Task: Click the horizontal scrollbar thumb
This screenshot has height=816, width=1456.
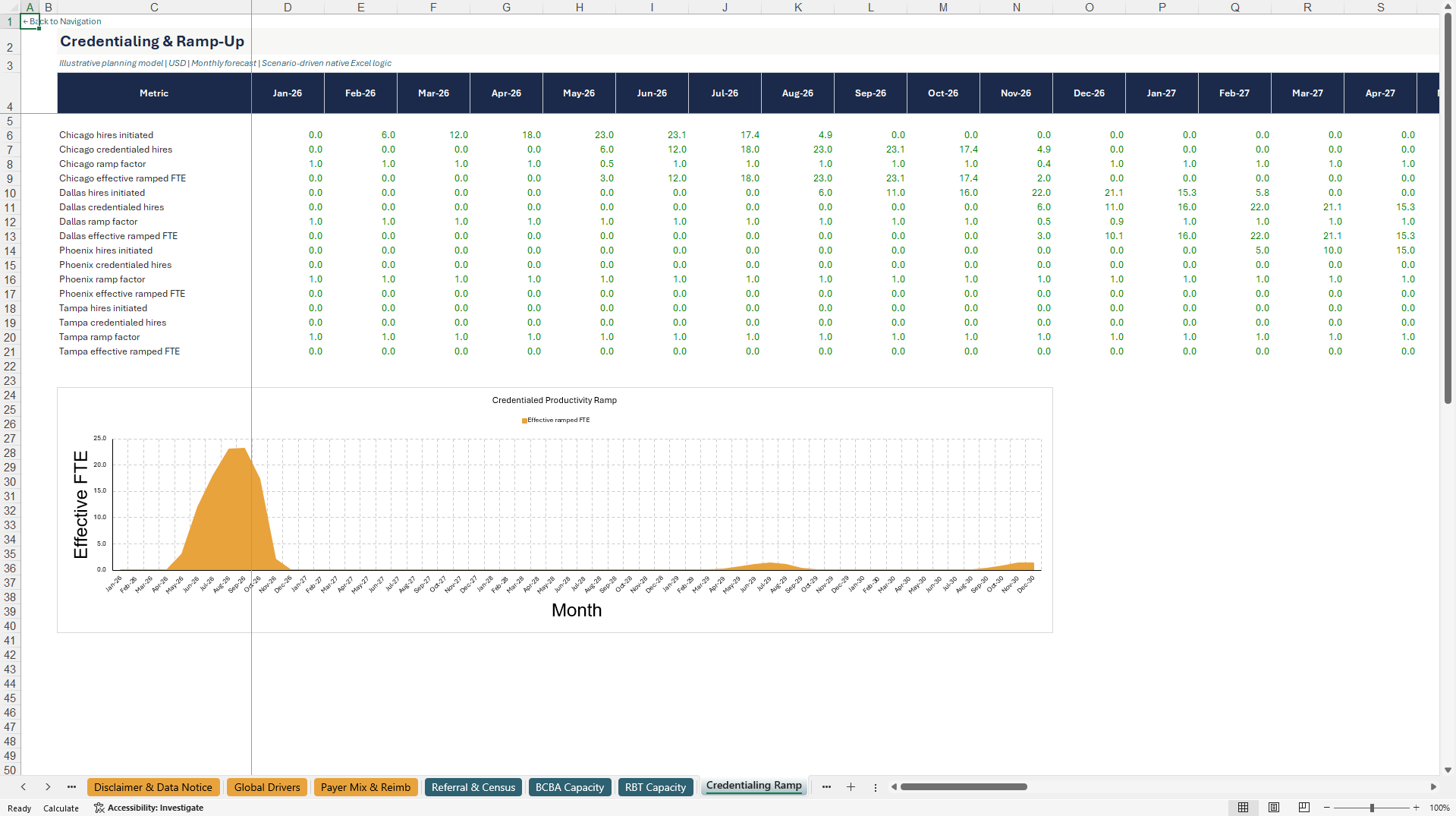Action: click(964, 787)
